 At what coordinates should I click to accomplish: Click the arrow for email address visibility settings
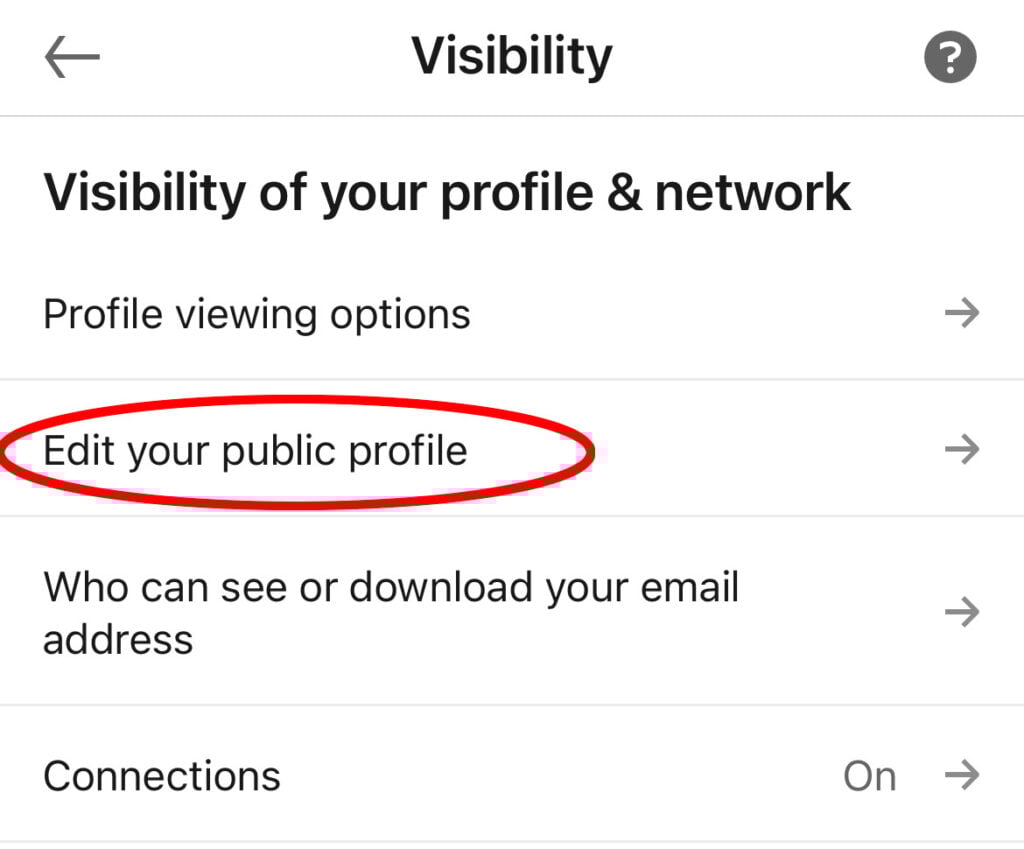point(962,612)
